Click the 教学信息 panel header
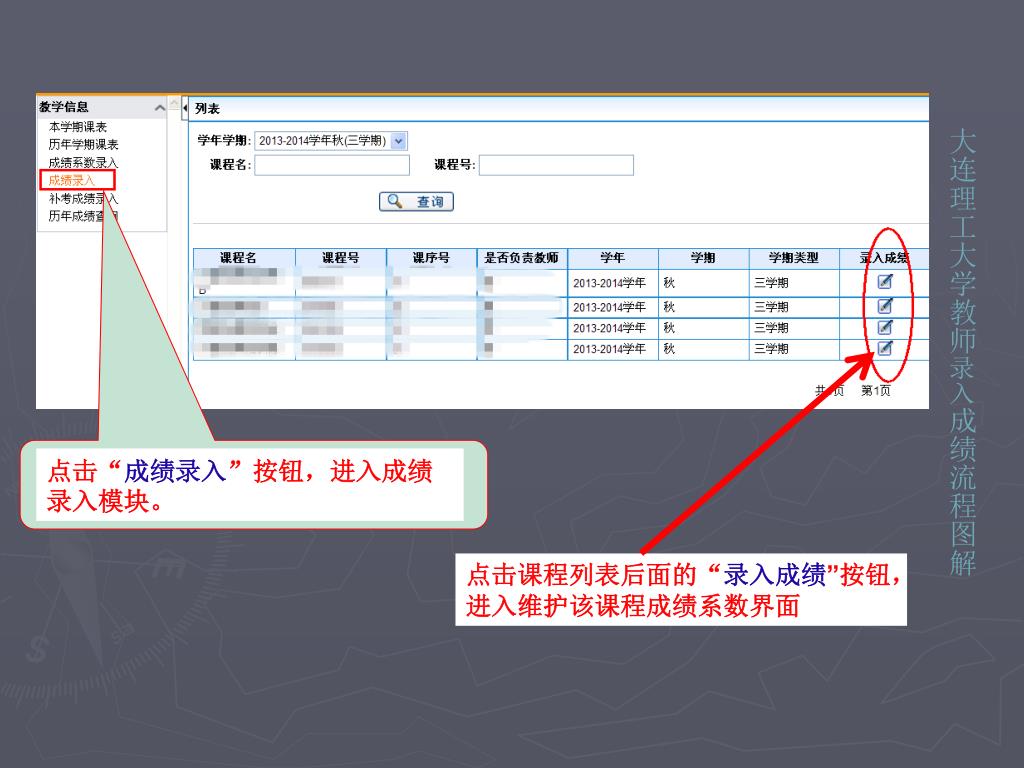Image resolution: width=1024 pixels, height=768 pixels. (102, 107)
